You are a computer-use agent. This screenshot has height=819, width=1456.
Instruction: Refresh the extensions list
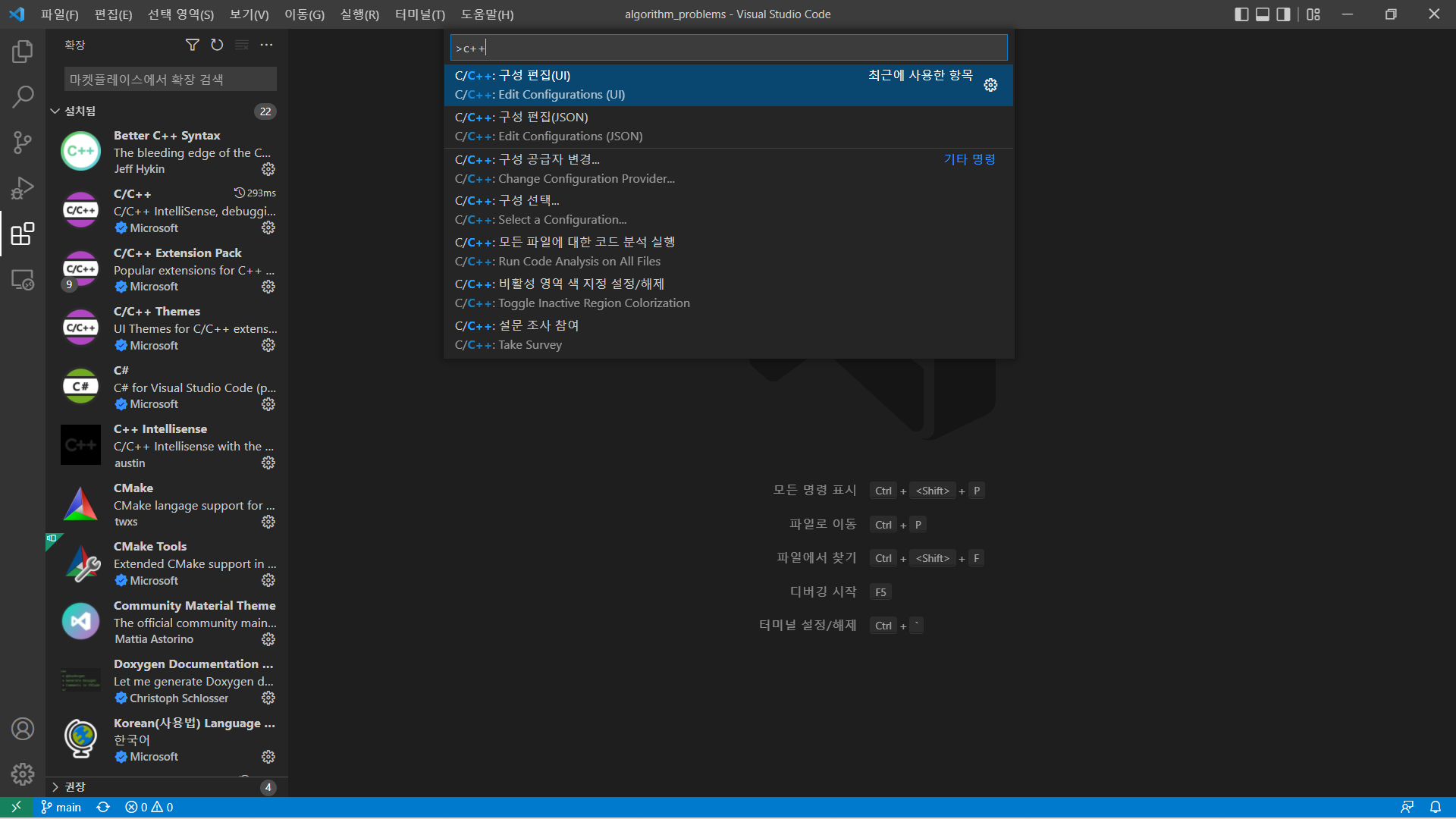[217, 45]
